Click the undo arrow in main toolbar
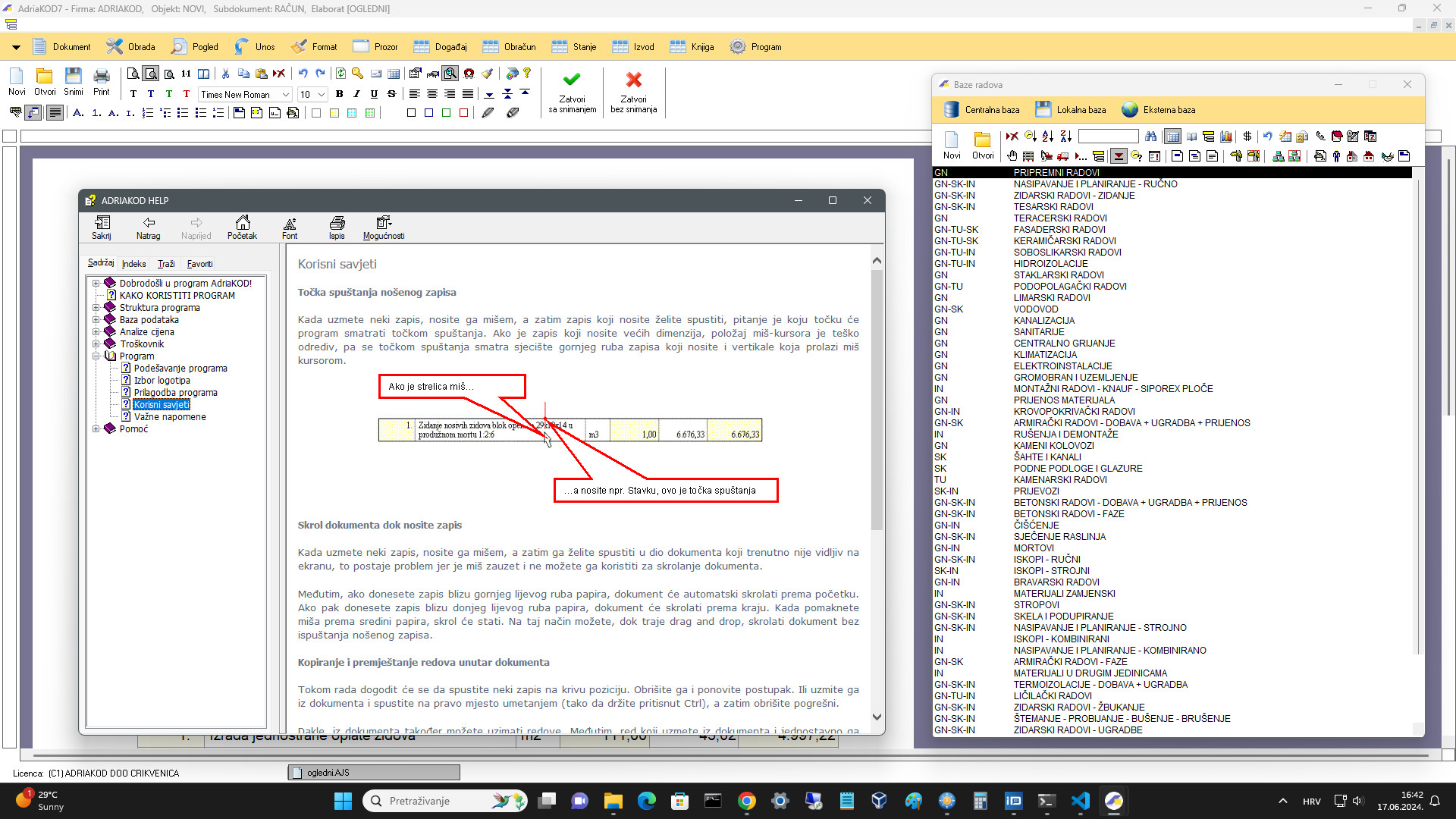 pos(303,74)
